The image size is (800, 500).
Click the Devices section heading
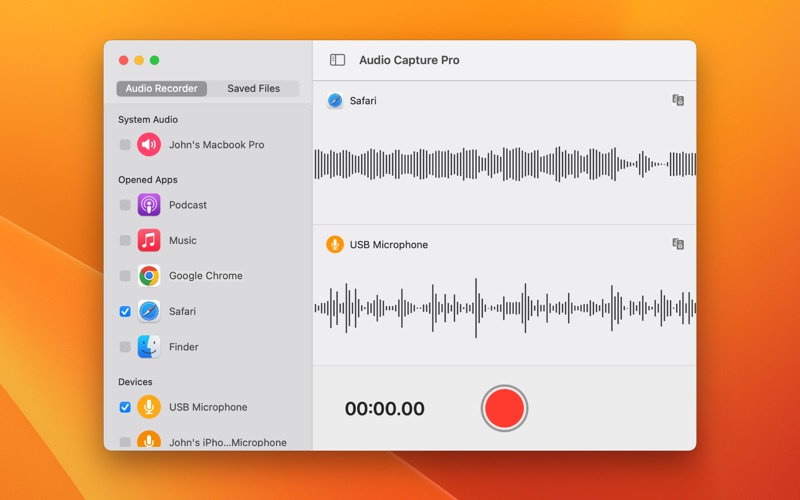[135, 382]
